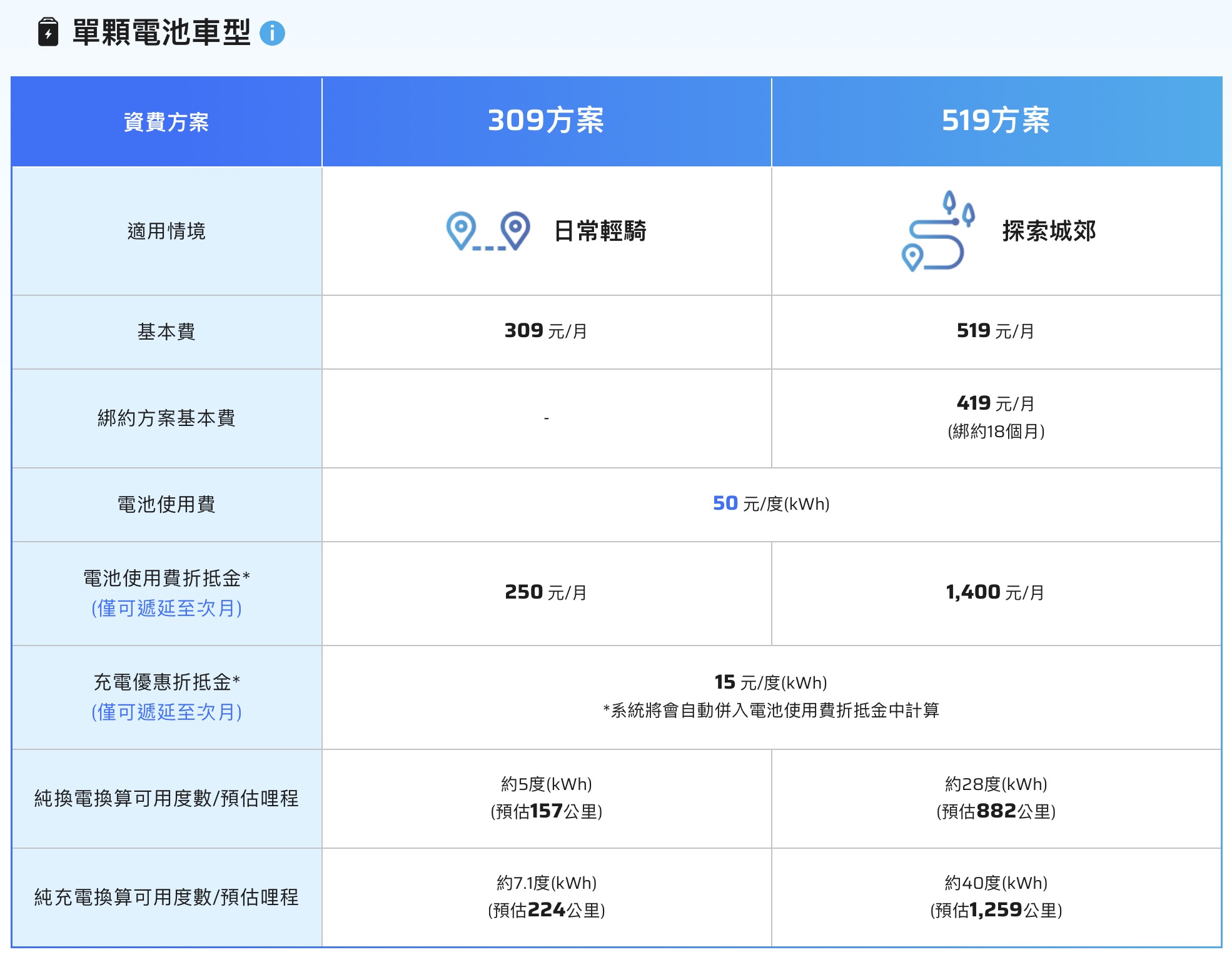The height and width of the screenshot is (962, 1232).
Task: Click the (綁約18個月) note
Action: click(x=996, y=432)
